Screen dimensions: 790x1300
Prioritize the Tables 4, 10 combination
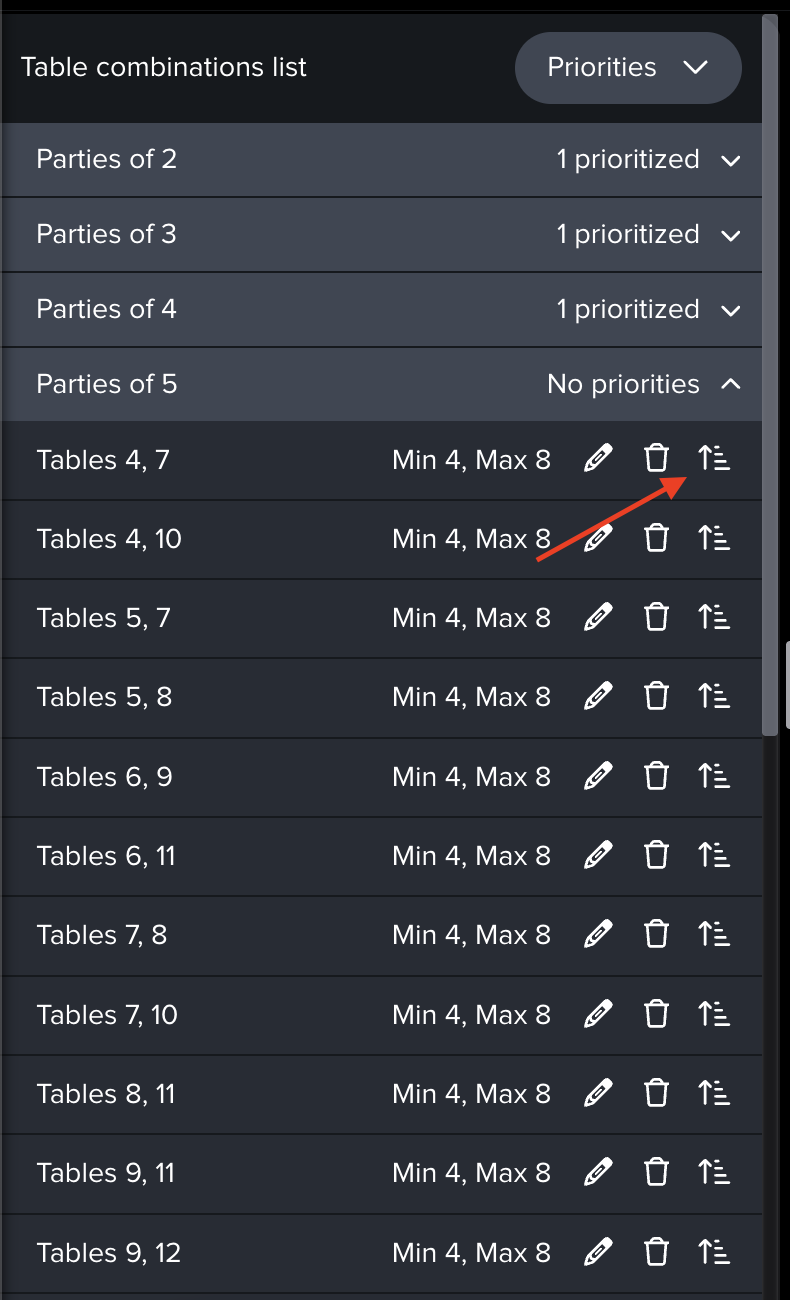714,539
